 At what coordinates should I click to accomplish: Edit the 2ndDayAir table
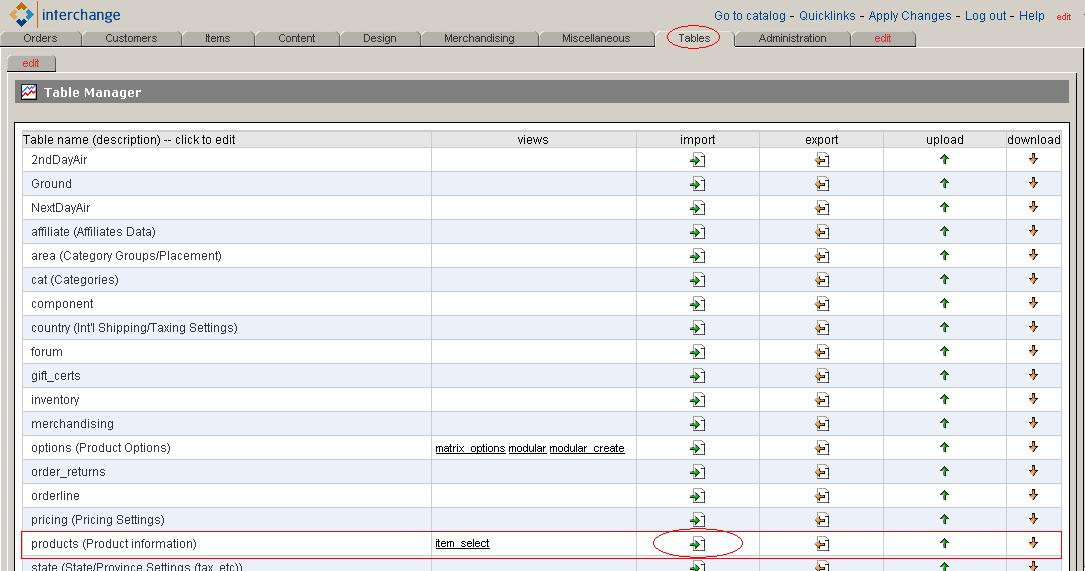[x=59, y=160]
